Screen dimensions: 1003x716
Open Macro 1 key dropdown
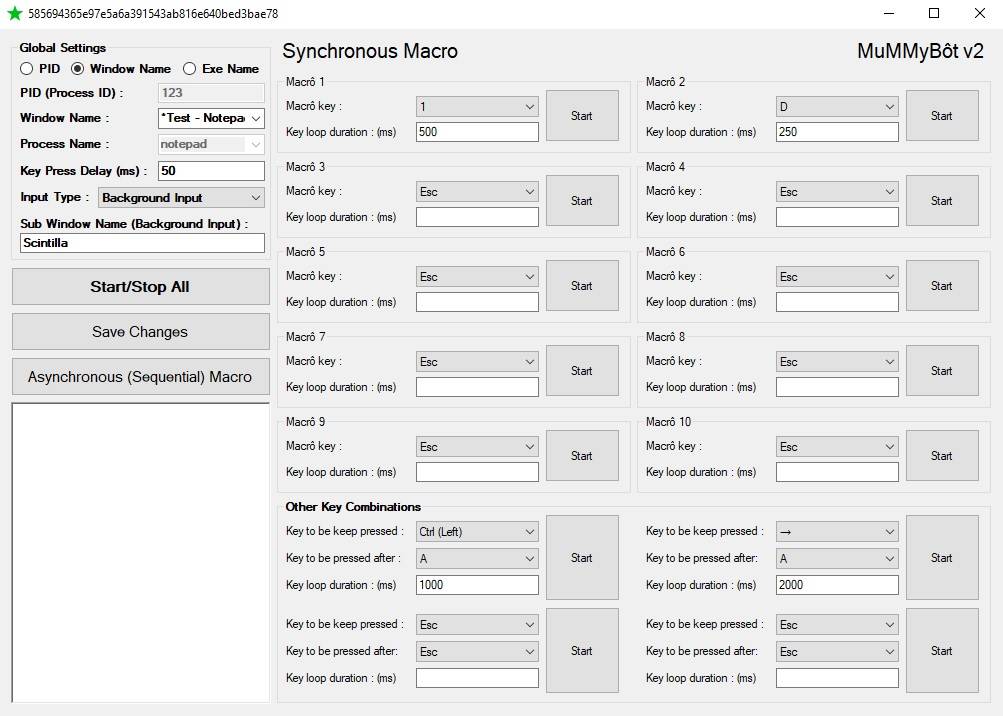click(x=529, y=107)
